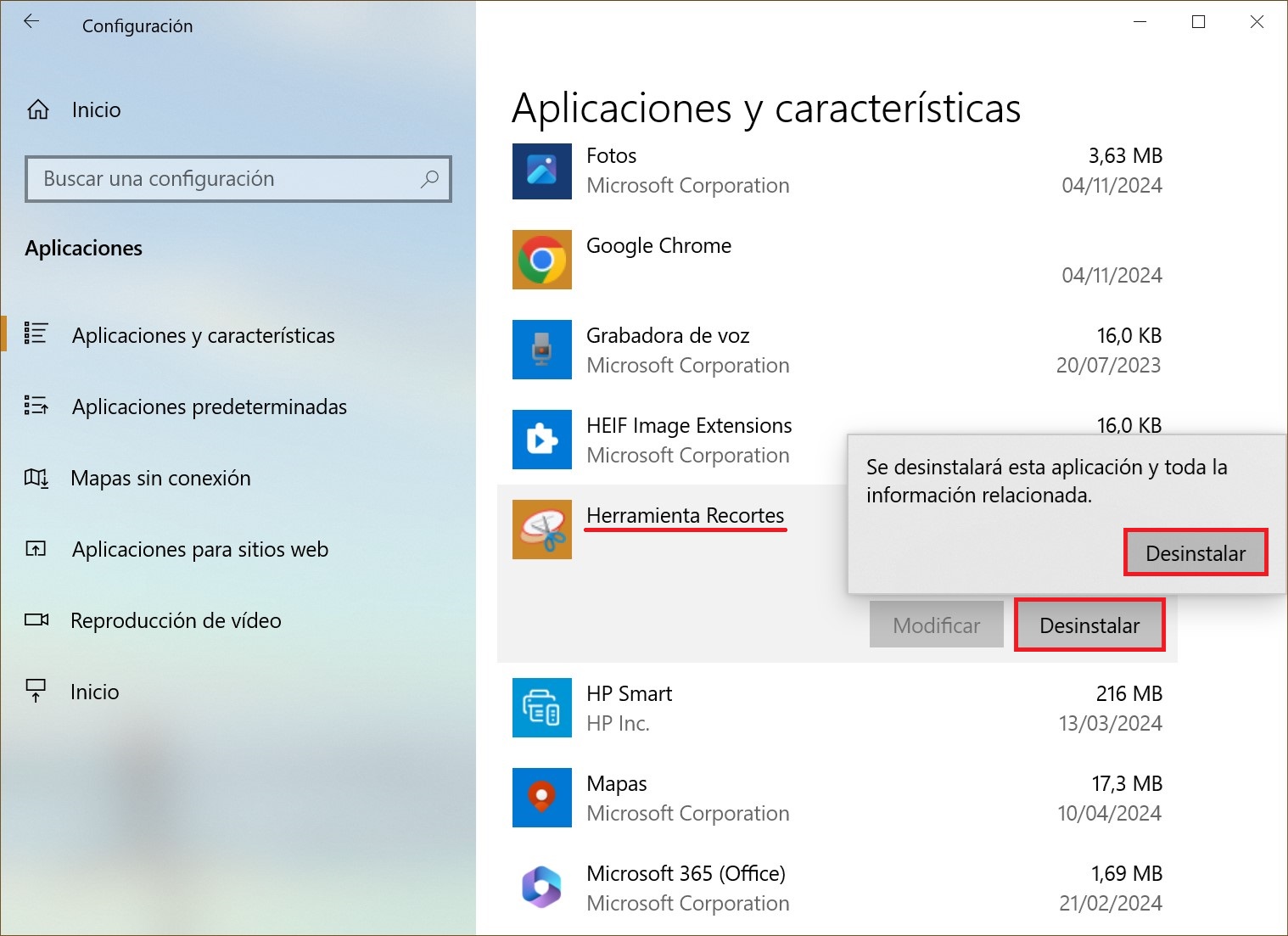Click the date 21/02/2024
The image size is (1288, 936).
tap(1111, 903)
